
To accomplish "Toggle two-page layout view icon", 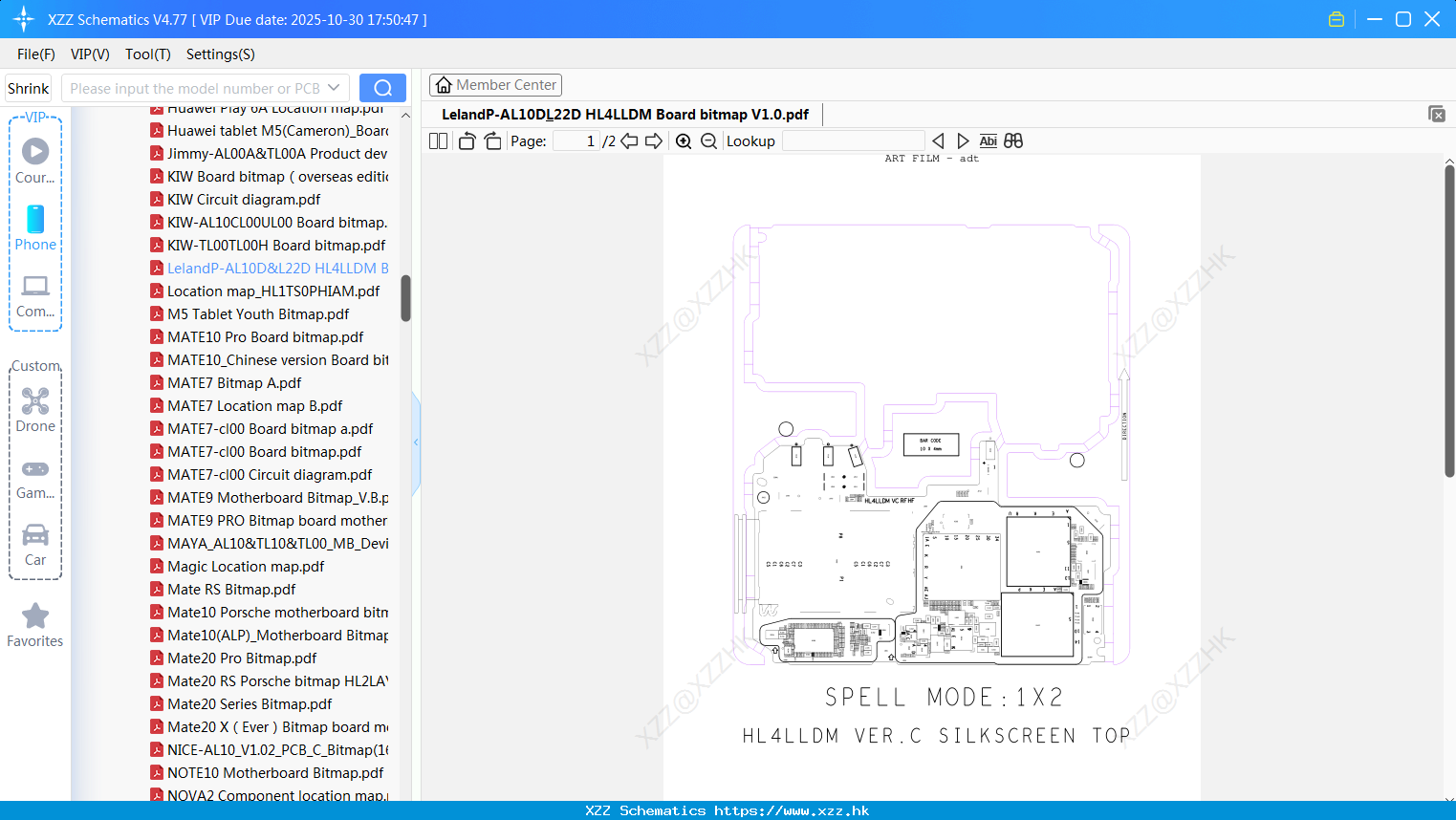I will 438,141.
